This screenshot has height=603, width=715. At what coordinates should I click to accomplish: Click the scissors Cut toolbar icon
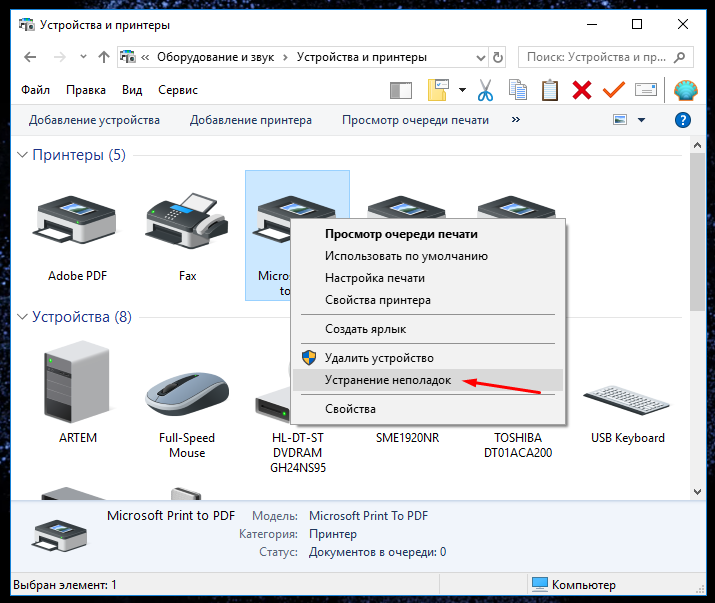point(485,90)
